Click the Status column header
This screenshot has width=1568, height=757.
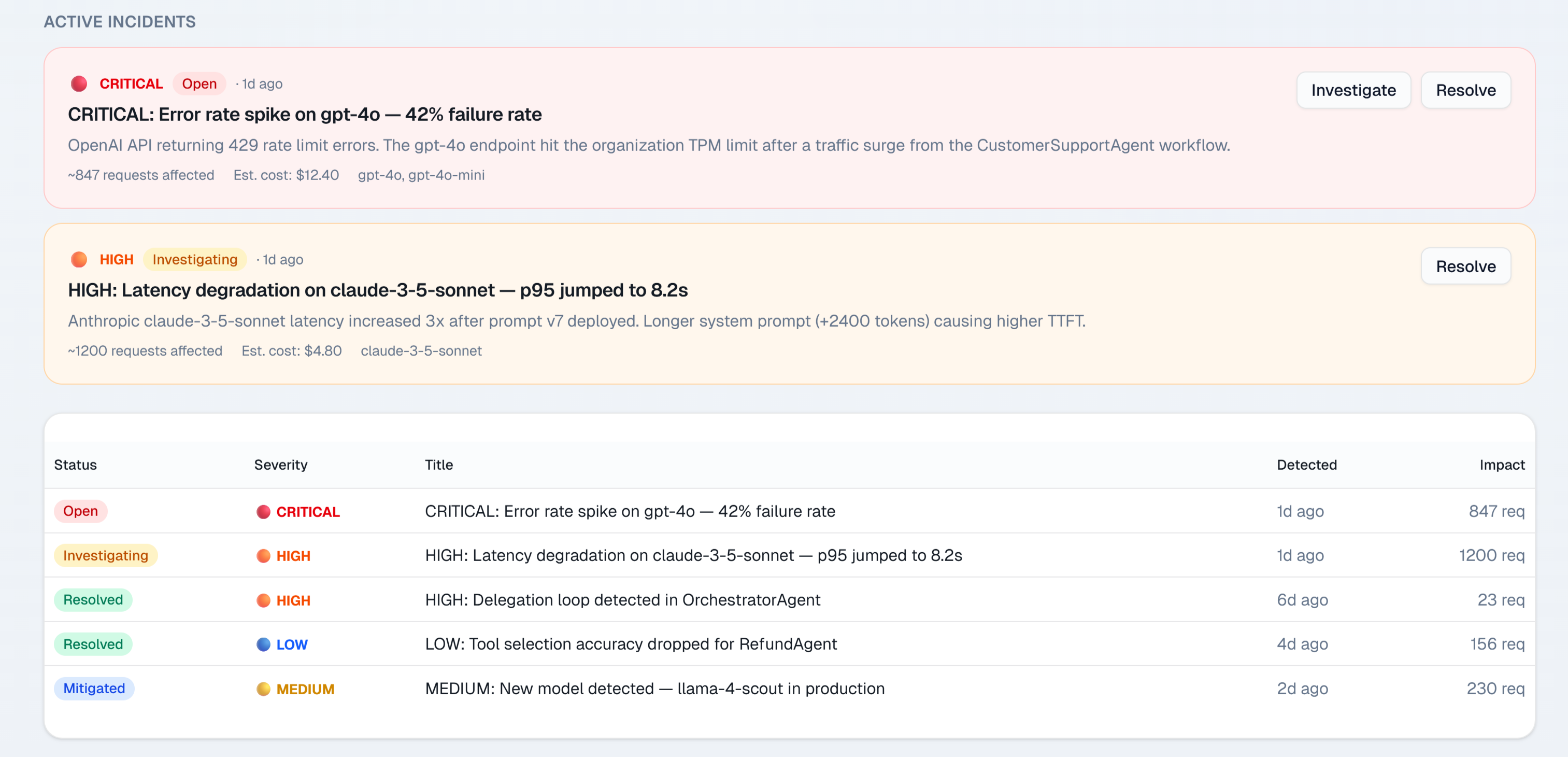point(75,465)
